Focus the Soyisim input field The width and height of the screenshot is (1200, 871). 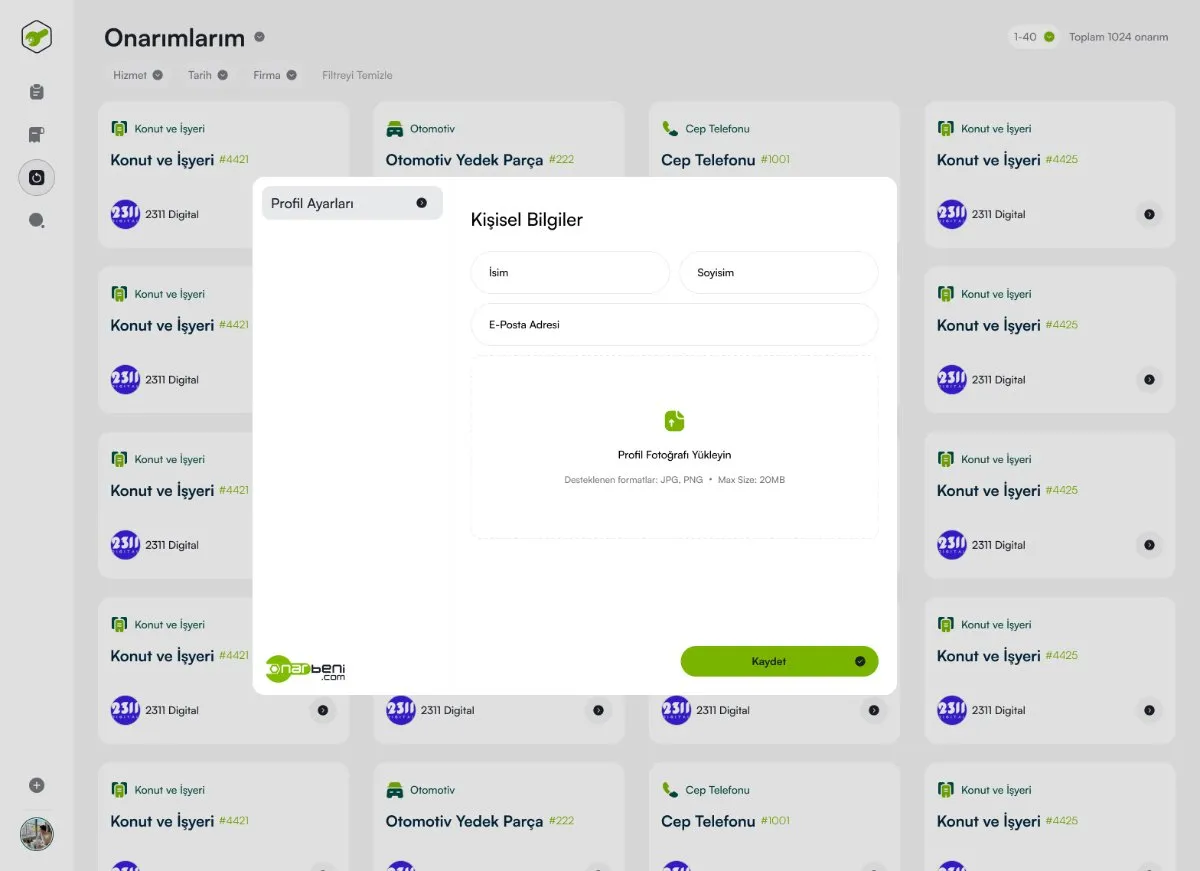point(778,273)
